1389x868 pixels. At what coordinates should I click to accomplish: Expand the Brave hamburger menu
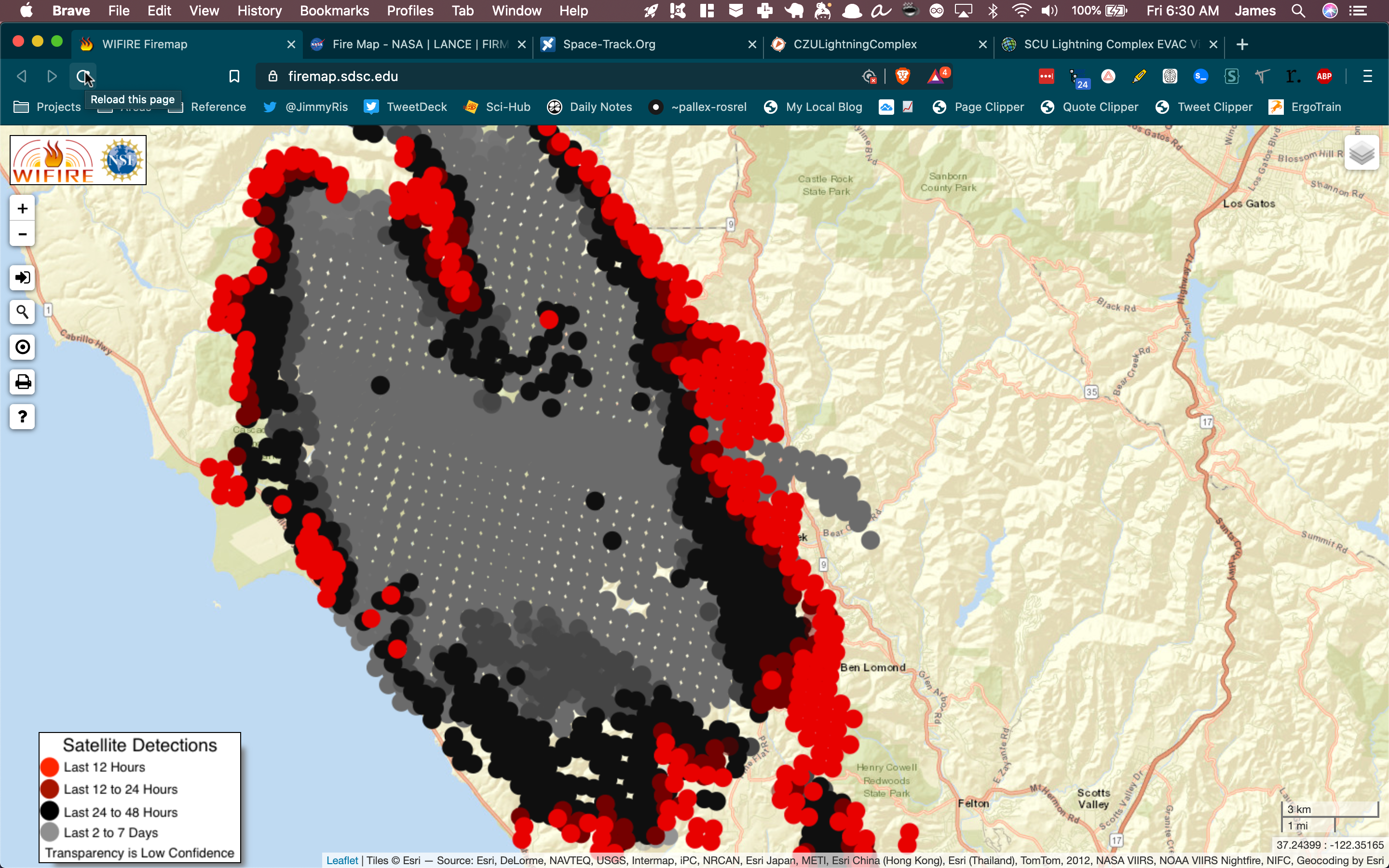click(x=1367, y=75)
